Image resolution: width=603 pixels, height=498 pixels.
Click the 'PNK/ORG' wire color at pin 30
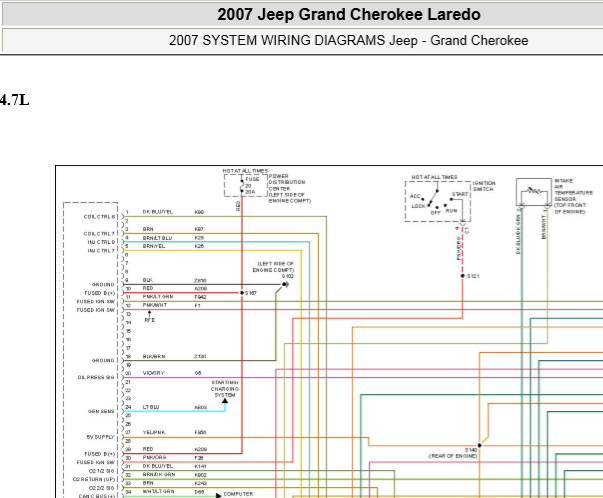[x=154, y=458]
